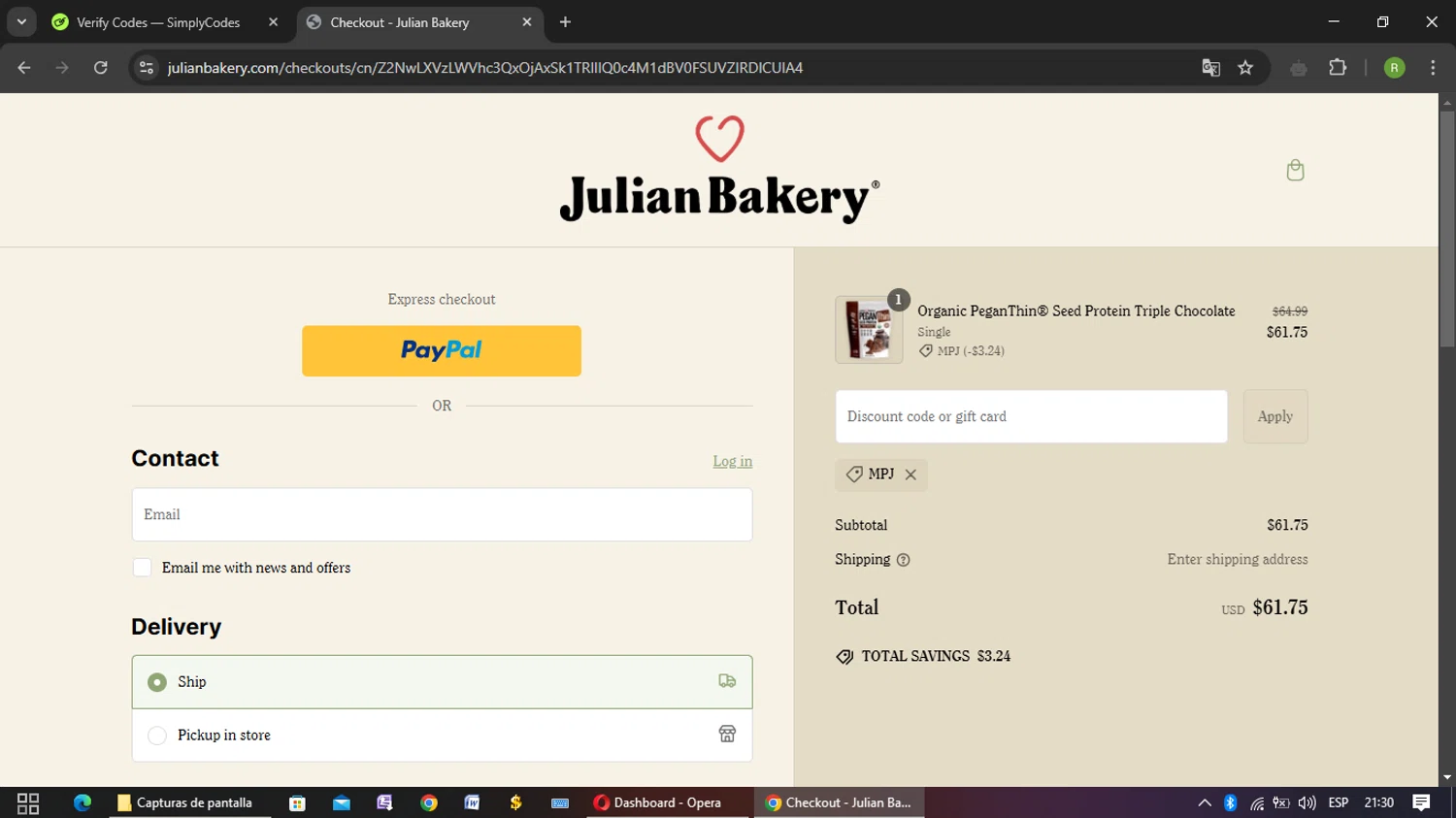Show hidden system tray icons
The height and width of the screenshot is (818, 1456).
tap(1204, 802)
